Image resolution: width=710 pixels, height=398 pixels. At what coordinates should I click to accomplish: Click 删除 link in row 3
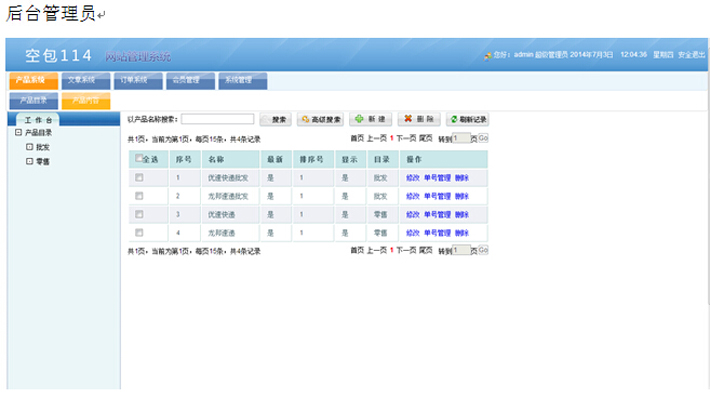(x=462, y=215)
